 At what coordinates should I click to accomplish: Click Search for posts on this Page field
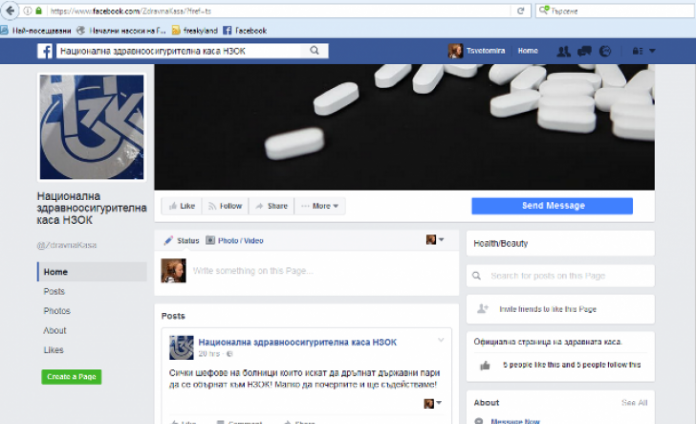[x=560, y=275]
